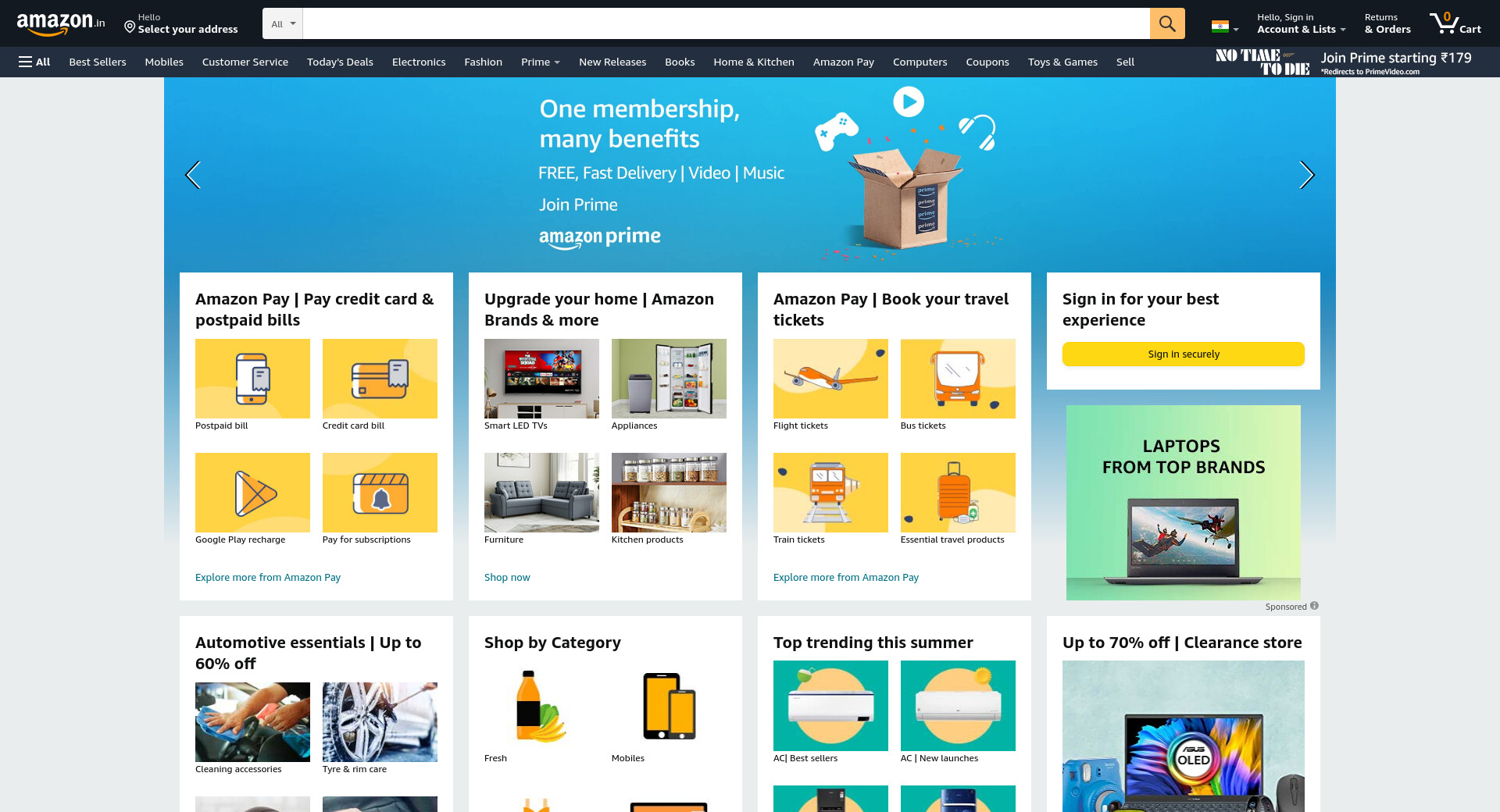Open Today's Deals in navigation bar
This screenshot has width=1500, height=812.
point(340,62)
